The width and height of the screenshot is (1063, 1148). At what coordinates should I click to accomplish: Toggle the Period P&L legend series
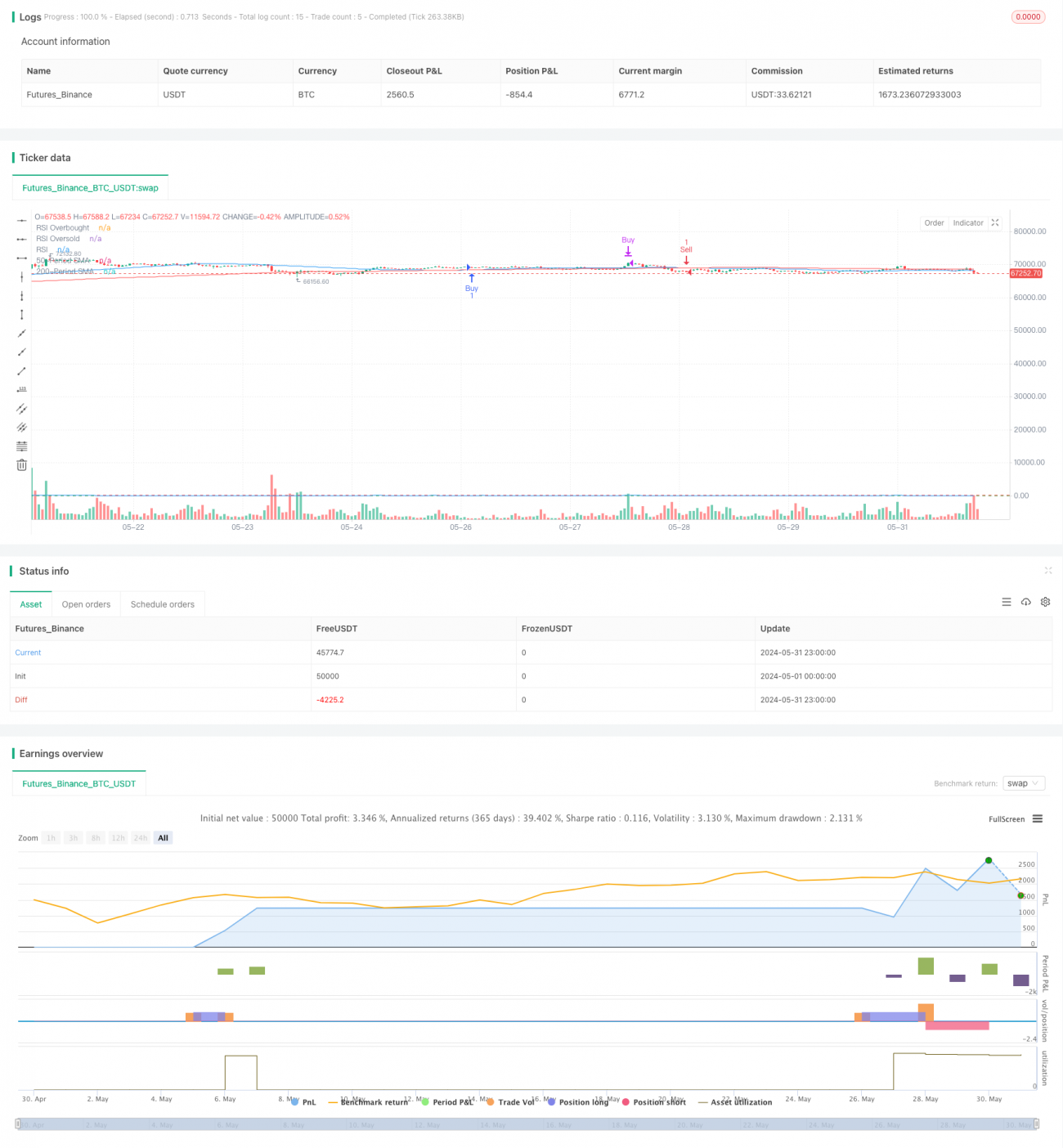(x=447, y=1102)
